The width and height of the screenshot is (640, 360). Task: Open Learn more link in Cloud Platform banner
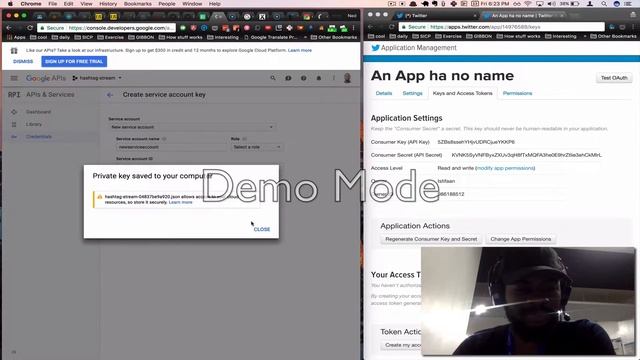[x=300, y=50]
